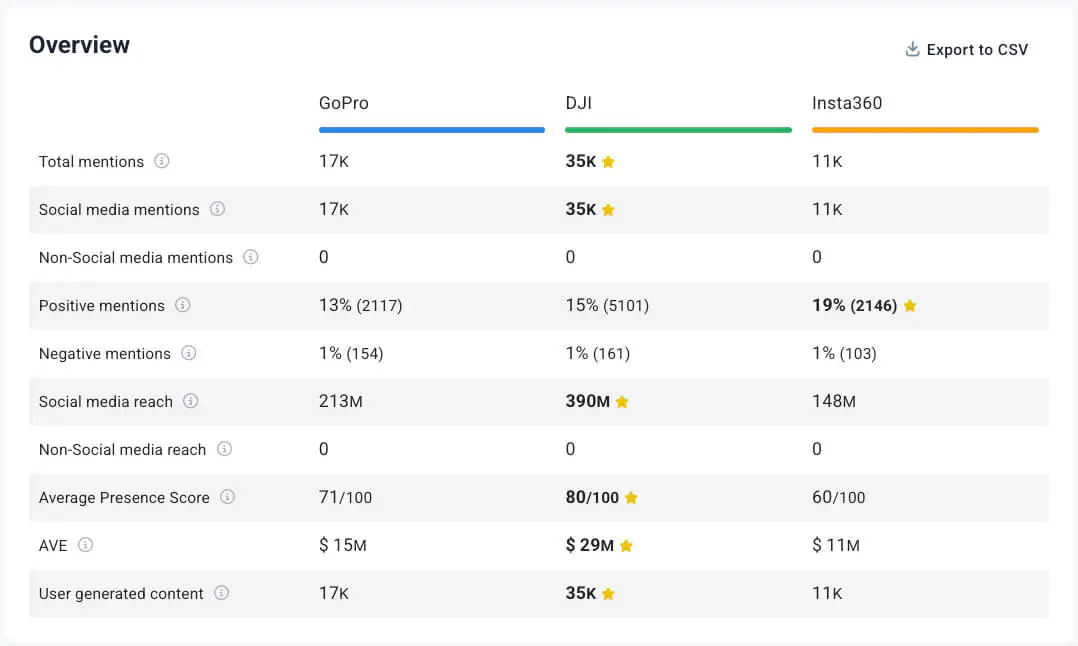Screen dimensions: 1078x646
Task: Click GoPro positive mentions 13% (2117)
Action: pyautogui.click(x=361, y=305)
